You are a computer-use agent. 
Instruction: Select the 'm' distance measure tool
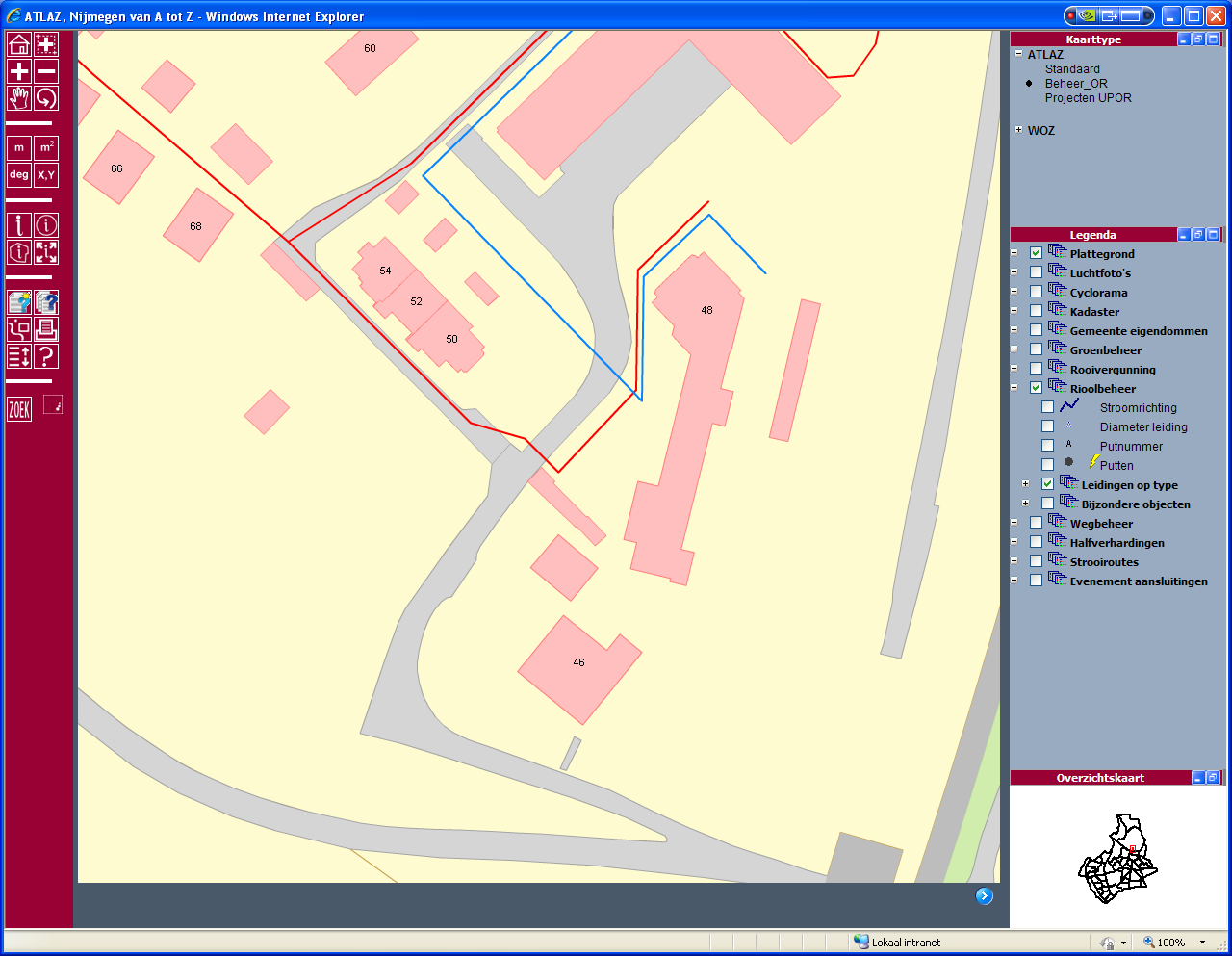click(19, 147)
